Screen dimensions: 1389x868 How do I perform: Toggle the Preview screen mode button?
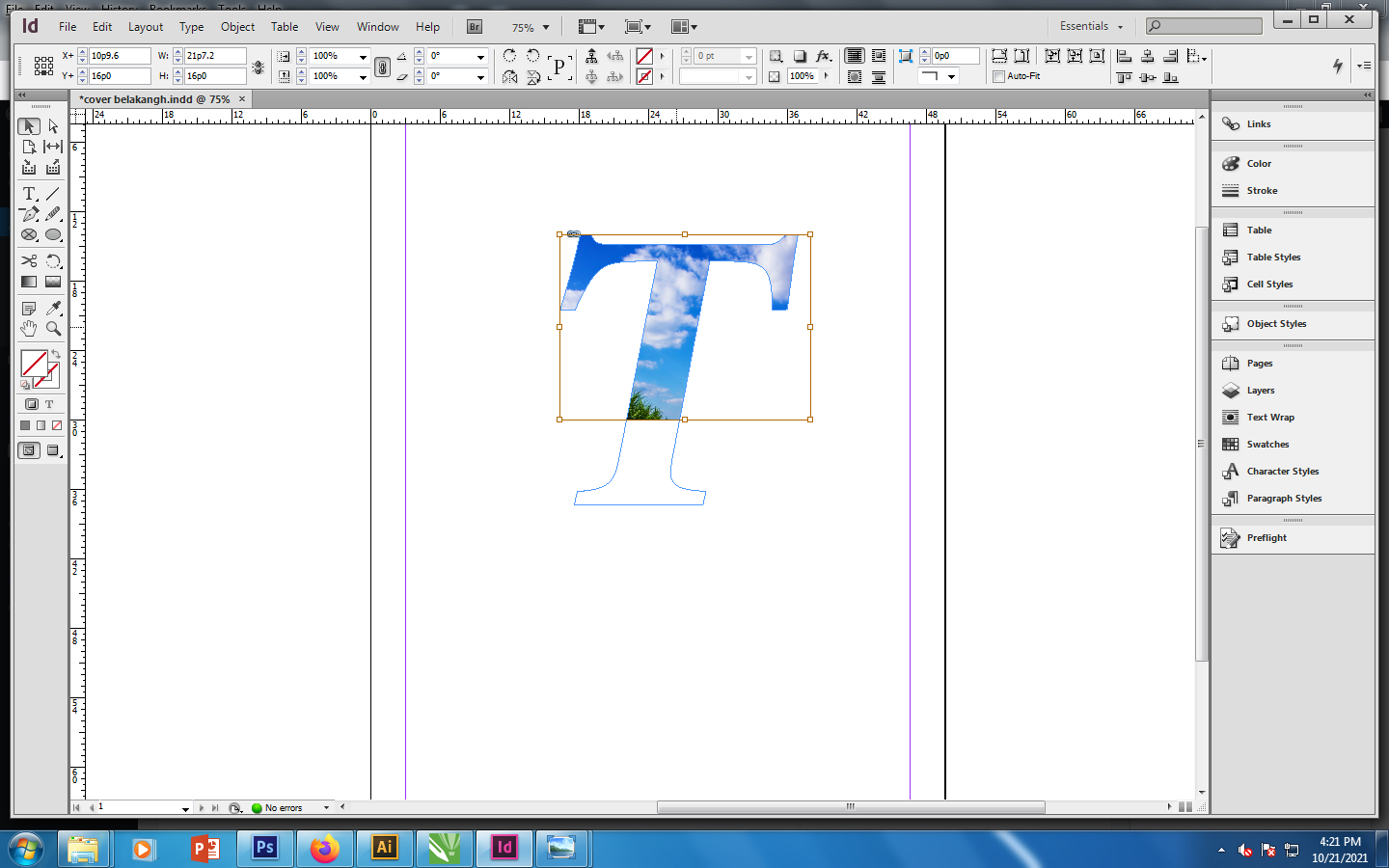pos(53,450)
